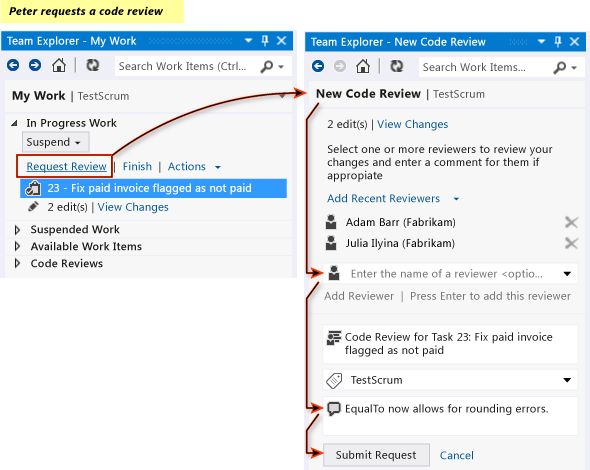Screen dimensions: 590x470
Task: Open New Code Review window position menu
Action: [541, 41]
